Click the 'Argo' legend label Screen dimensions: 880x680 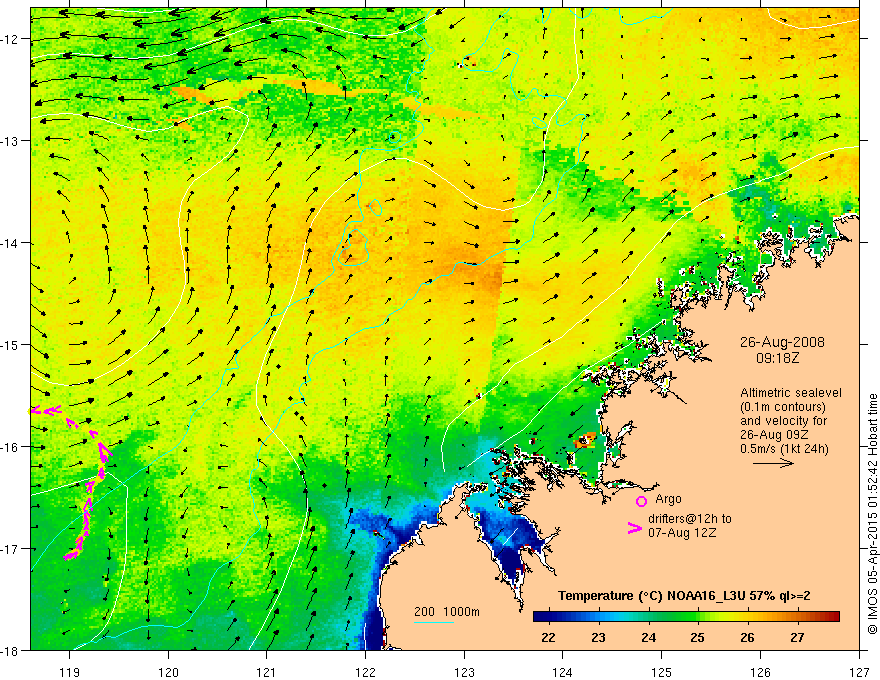click(668, 499)
